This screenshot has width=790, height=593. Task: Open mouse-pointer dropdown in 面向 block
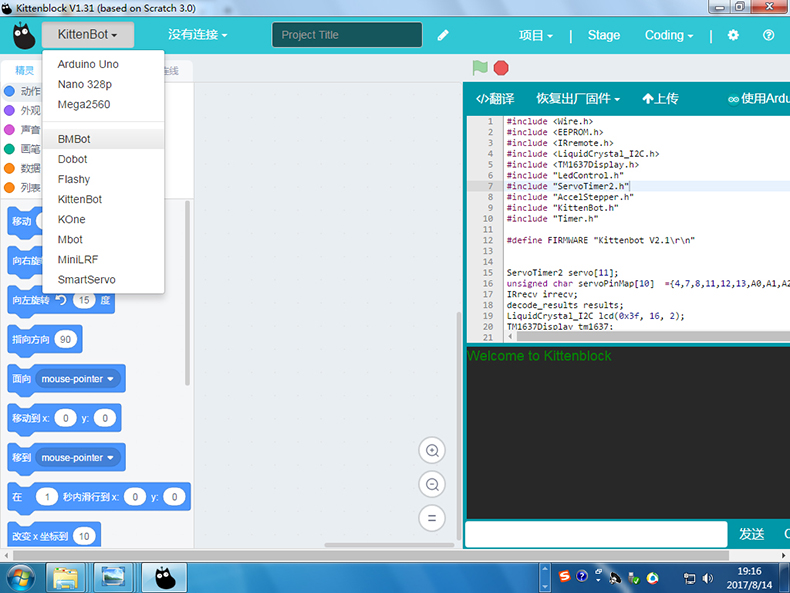(x=80, y=379)
